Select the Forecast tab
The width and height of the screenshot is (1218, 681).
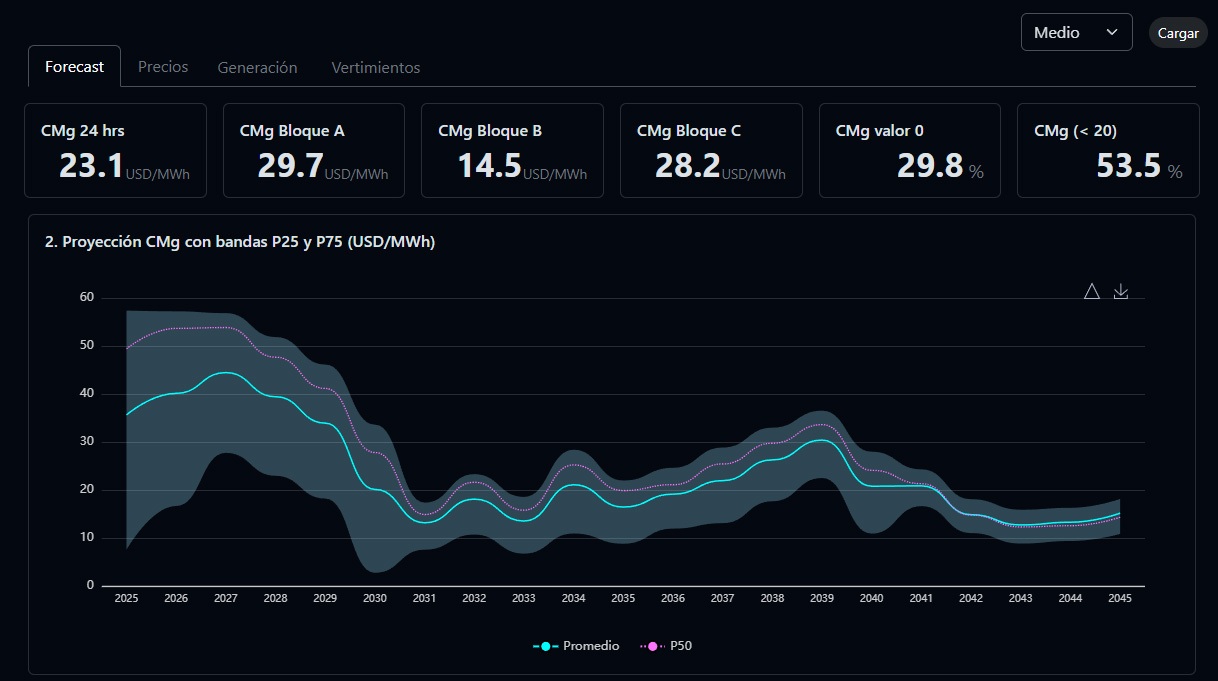[74, 67]
